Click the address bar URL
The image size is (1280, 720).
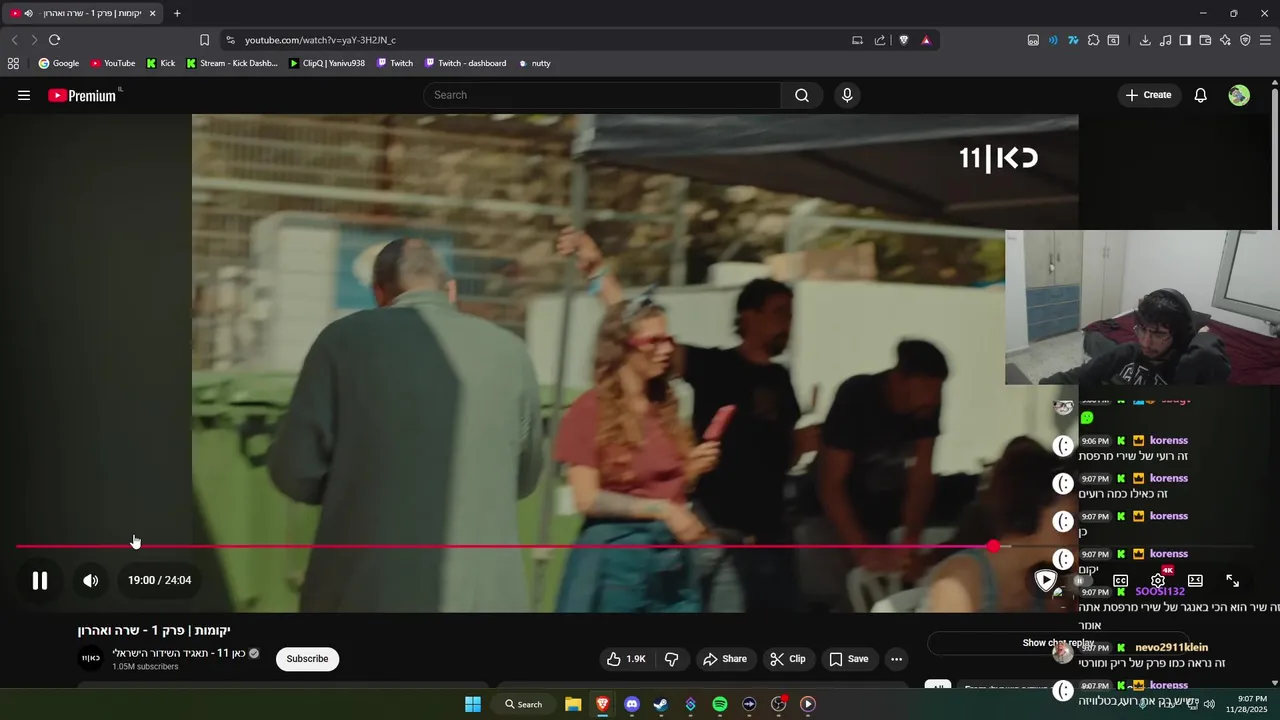(x=320, y=40)
